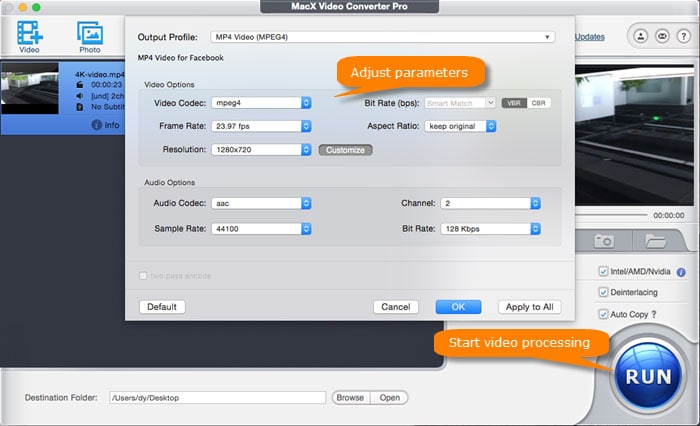The height and width of the screenshot is (426, 700).
Task: Toggle the Intel/AMD/Nvidia checkbox
Action: (x=603, y=271)
